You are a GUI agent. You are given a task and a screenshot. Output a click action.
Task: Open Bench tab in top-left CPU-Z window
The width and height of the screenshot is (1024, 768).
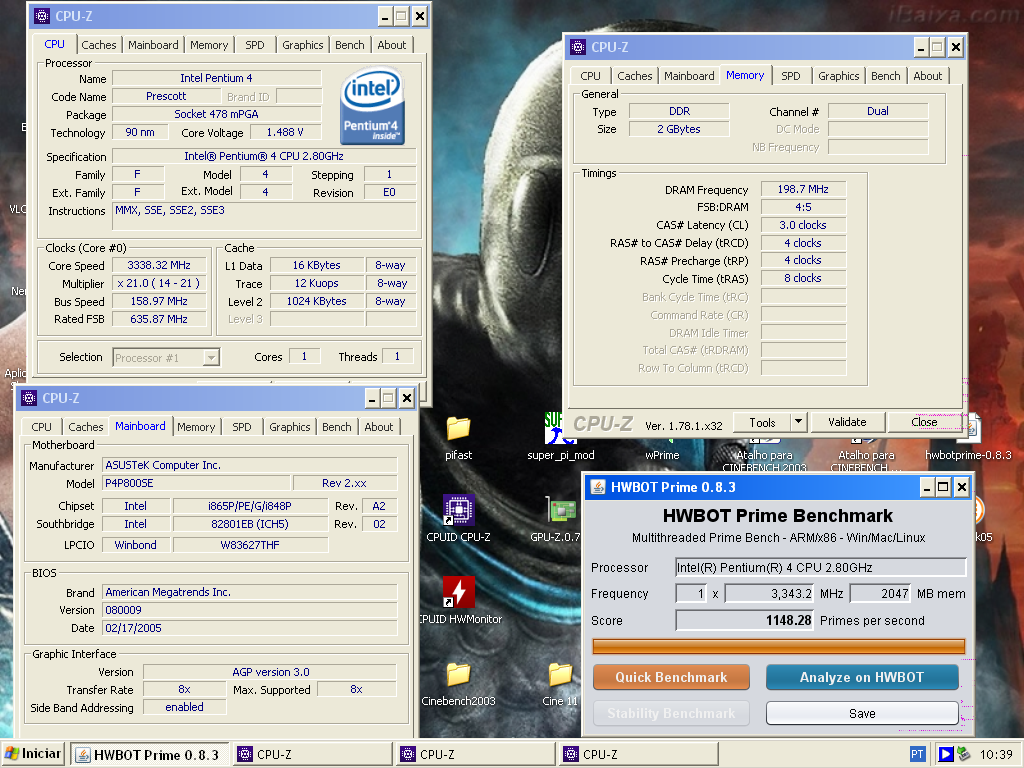click(x=349, y=45)
